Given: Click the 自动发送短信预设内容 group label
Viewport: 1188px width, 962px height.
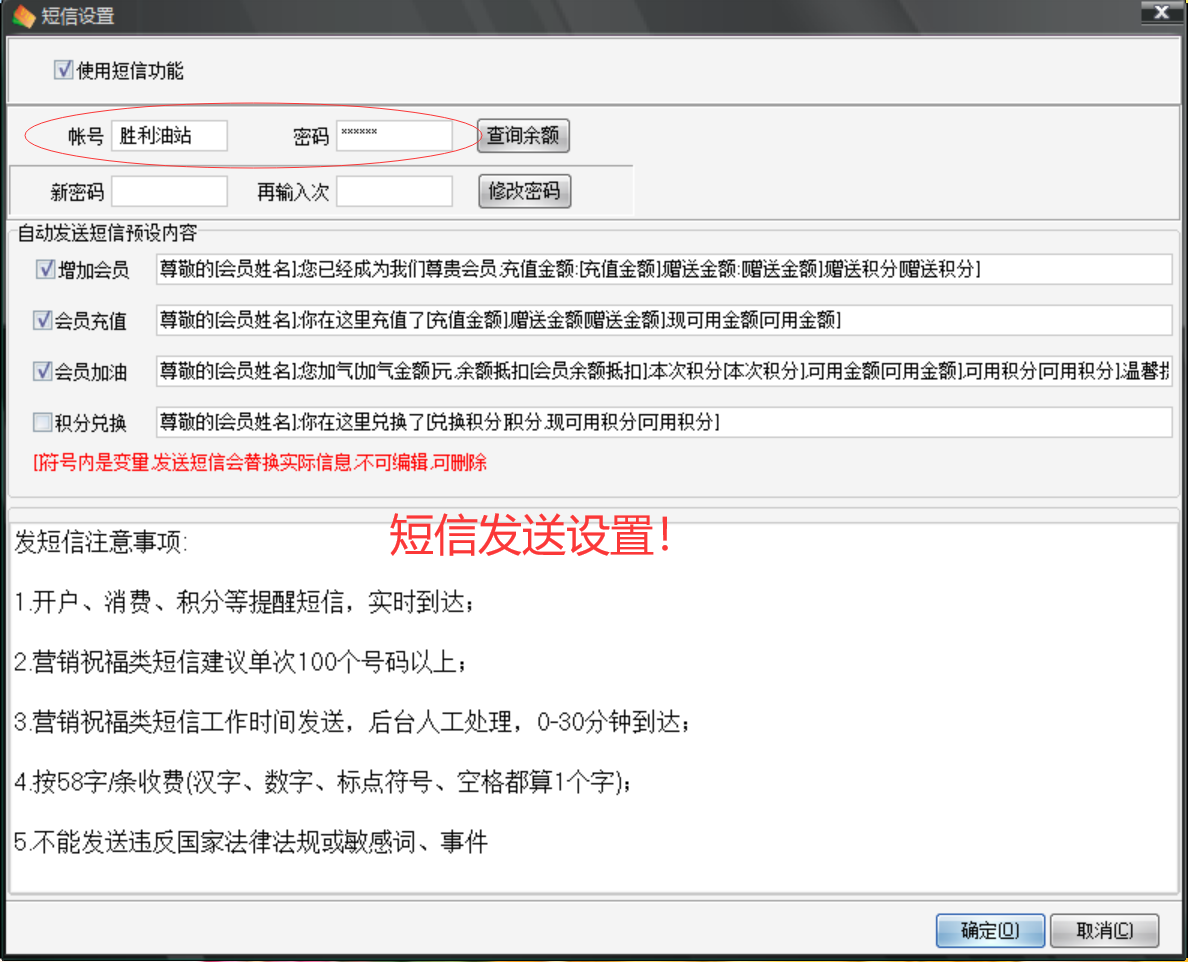Looking at the screenshot, I should 107,233.
